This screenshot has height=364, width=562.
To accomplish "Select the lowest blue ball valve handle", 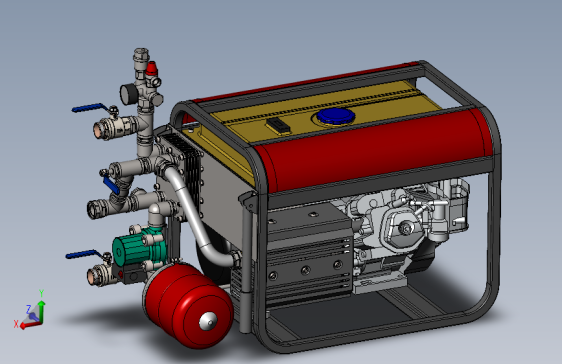I will 84,254.
